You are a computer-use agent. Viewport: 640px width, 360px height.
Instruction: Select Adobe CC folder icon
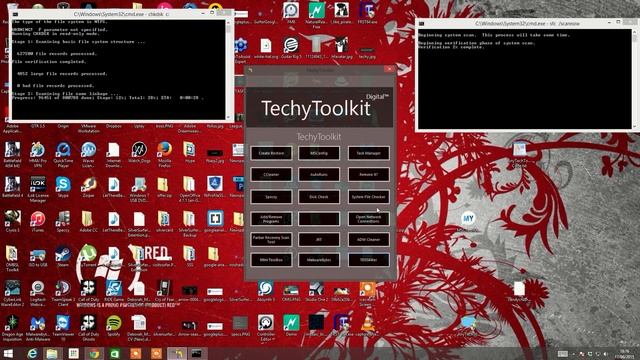tap(88, 220)
